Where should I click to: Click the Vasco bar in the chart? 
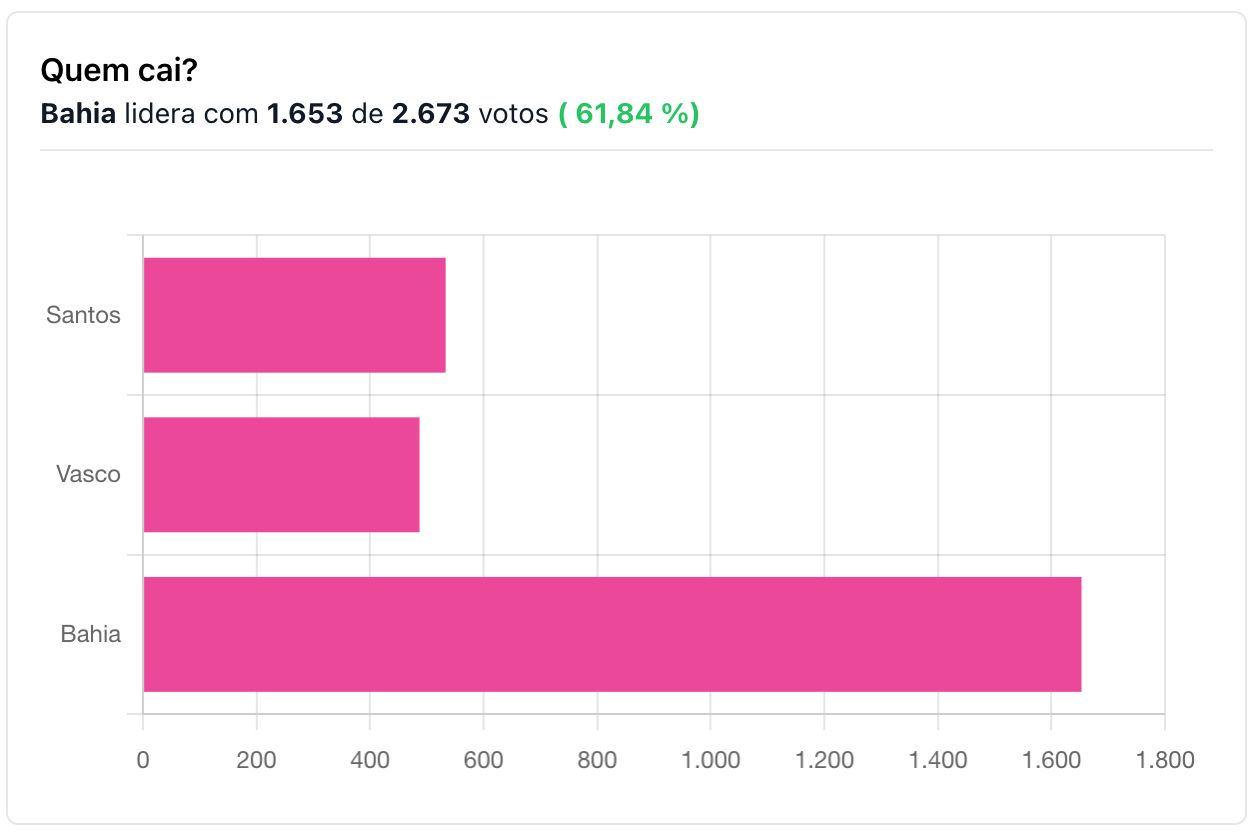(x=281, y=474)
